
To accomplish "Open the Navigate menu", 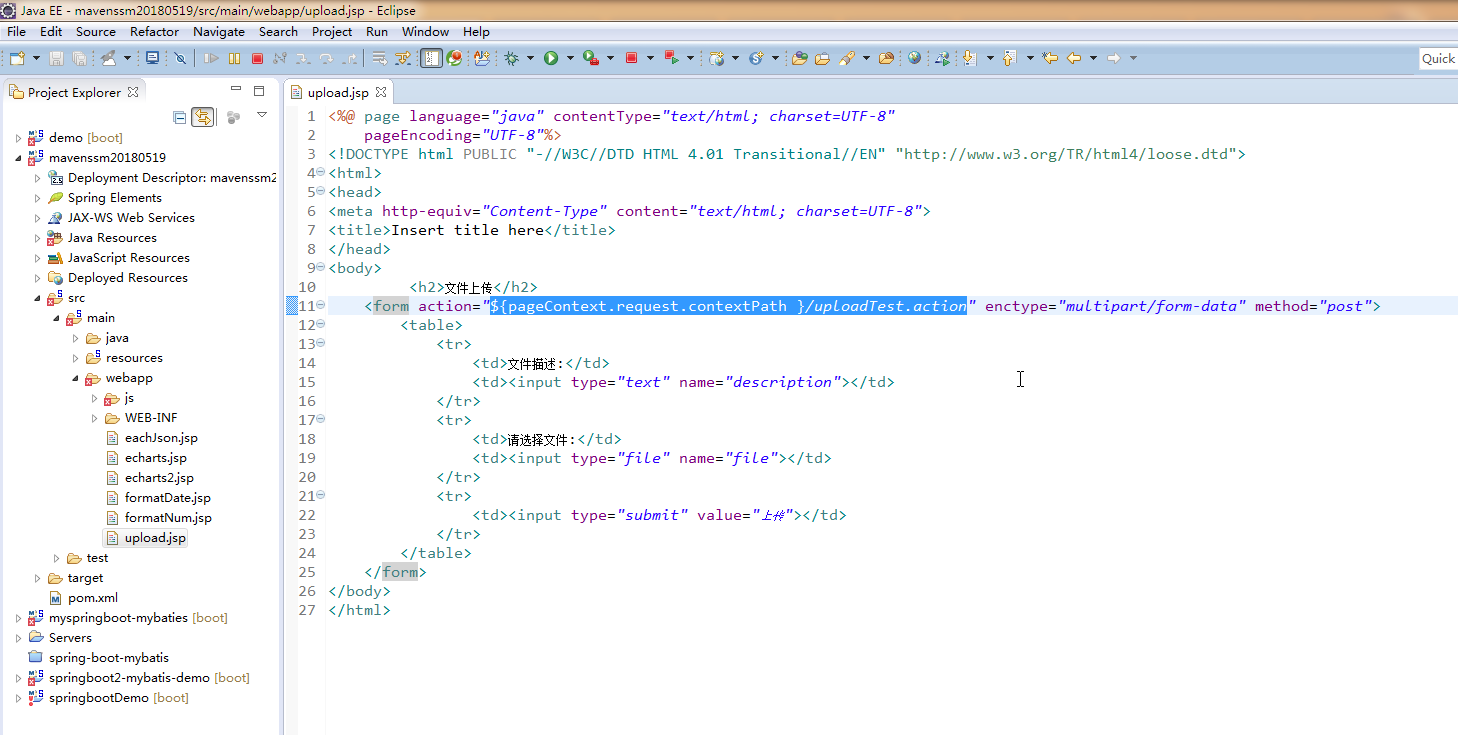I will [x=219, y=31].
